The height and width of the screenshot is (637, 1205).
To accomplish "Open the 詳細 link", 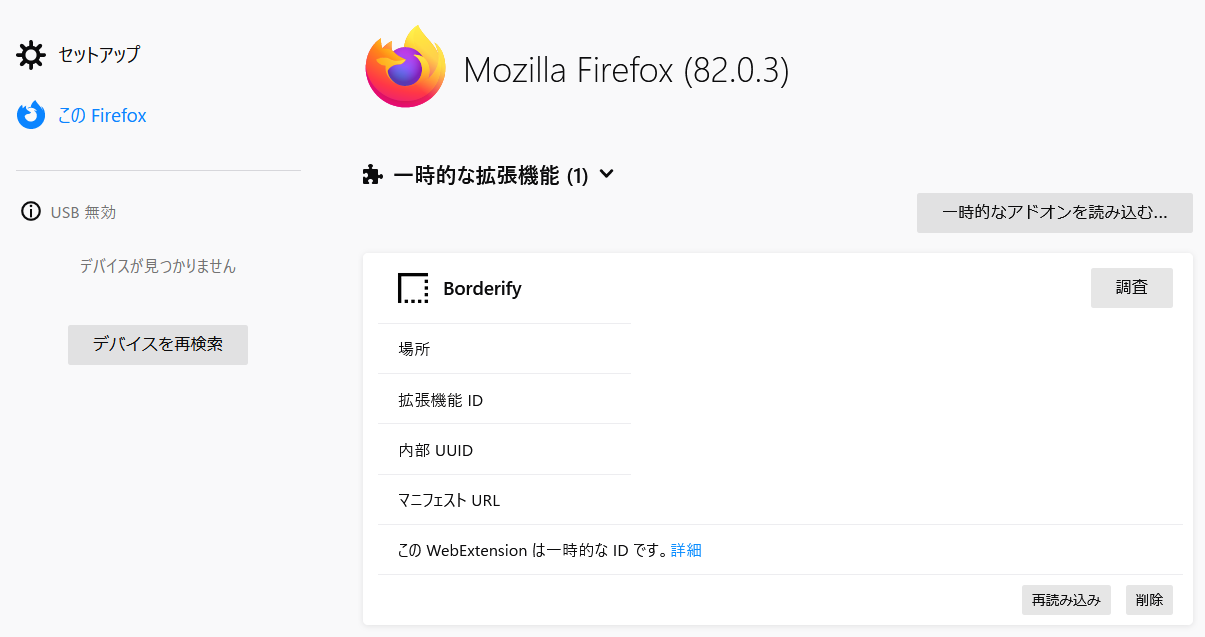I will click(x=686, y=550).
